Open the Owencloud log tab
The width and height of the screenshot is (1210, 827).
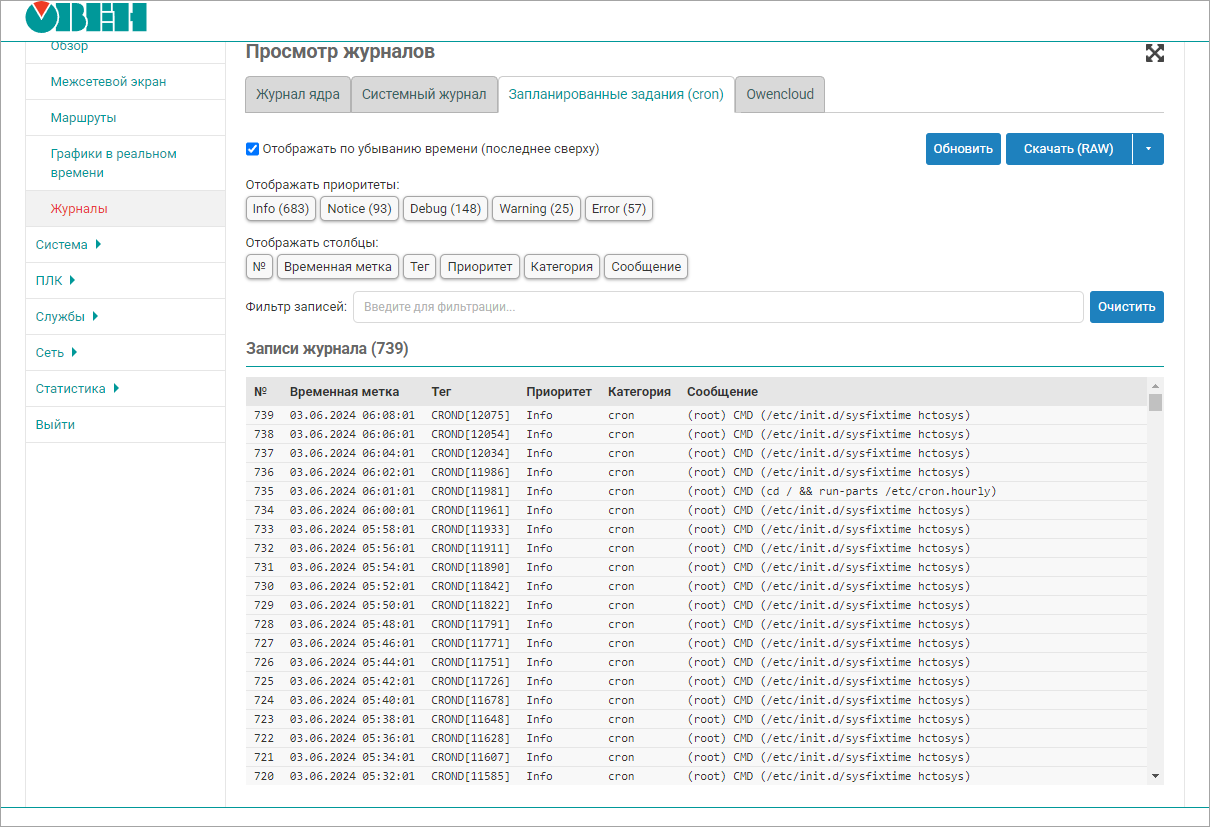click(780, 95)
